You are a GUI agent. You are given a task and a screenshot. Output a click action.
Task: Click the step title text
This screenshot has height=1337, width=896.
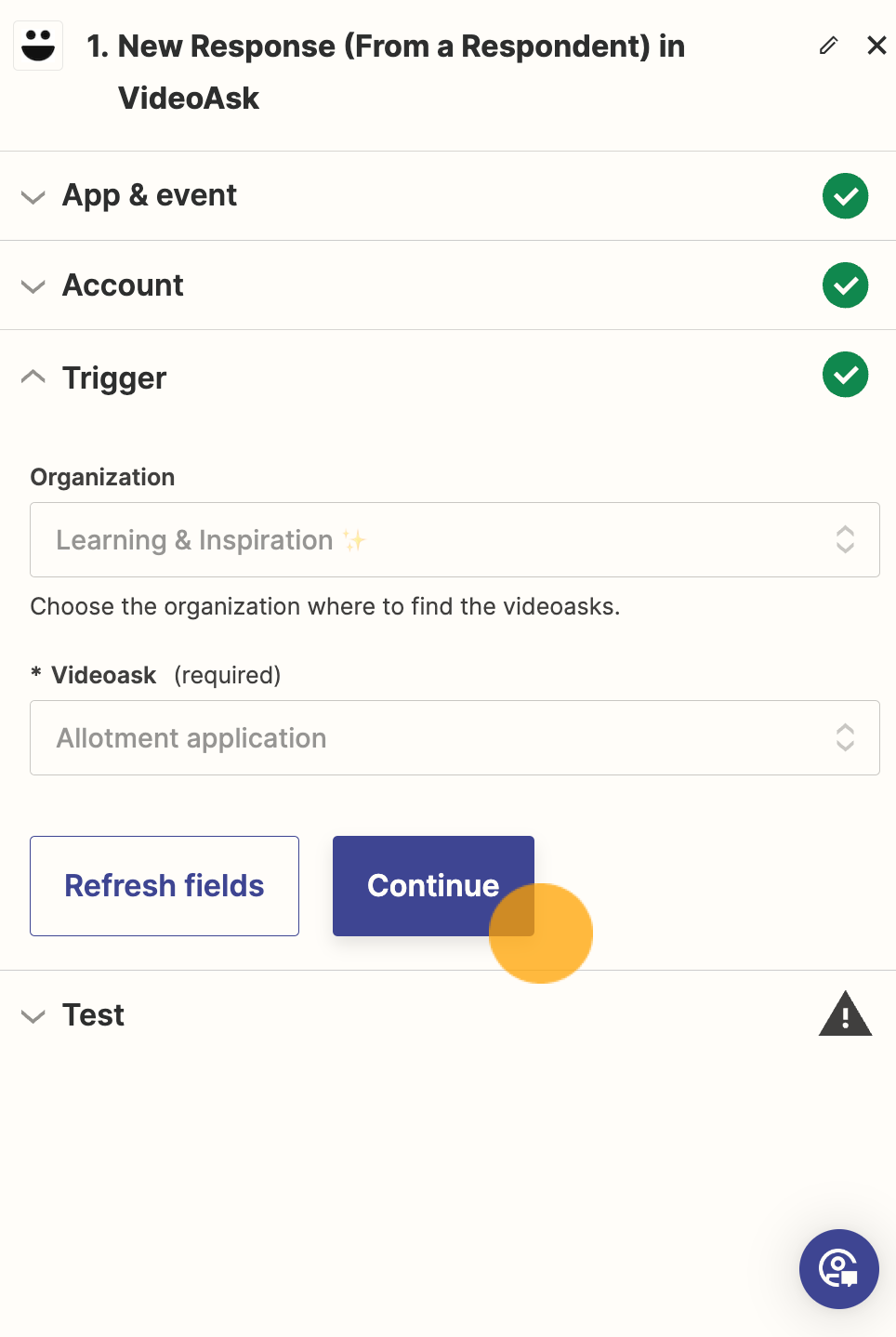tap(386, 72)
